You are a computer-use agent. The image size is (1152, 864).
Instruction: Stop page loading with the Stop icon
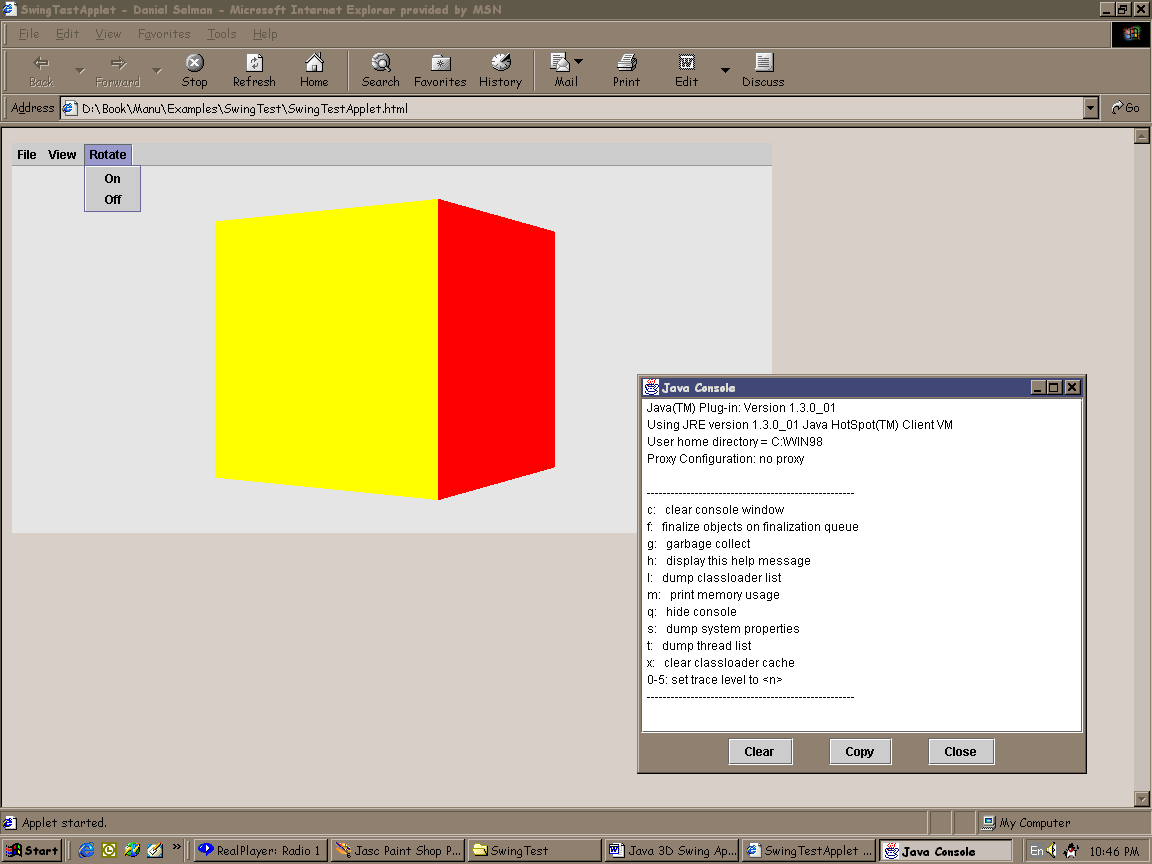[195, 62]
